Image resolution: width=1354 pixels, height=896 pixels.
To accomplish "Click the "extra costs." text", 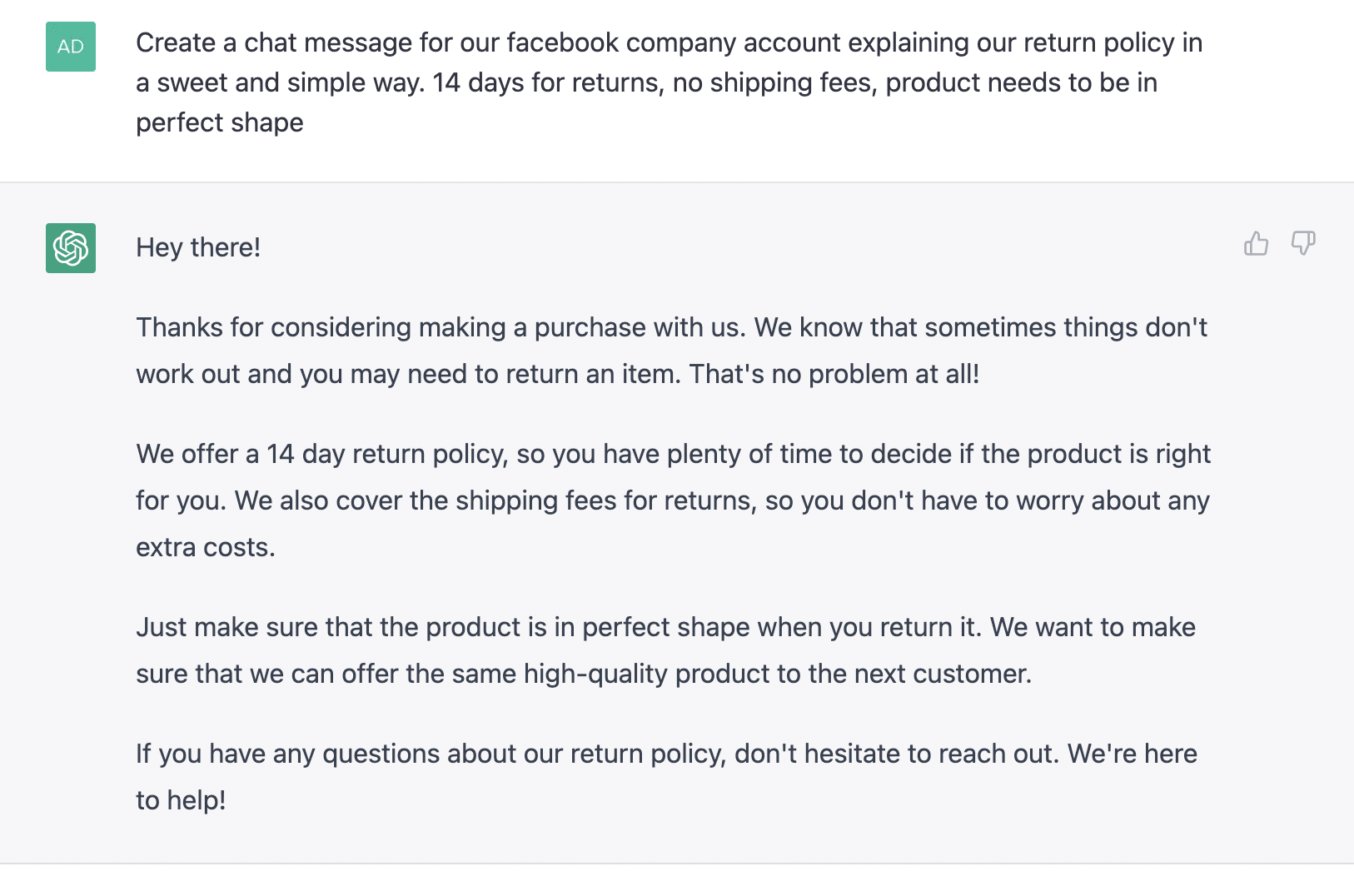I will [x=206, y=547].
